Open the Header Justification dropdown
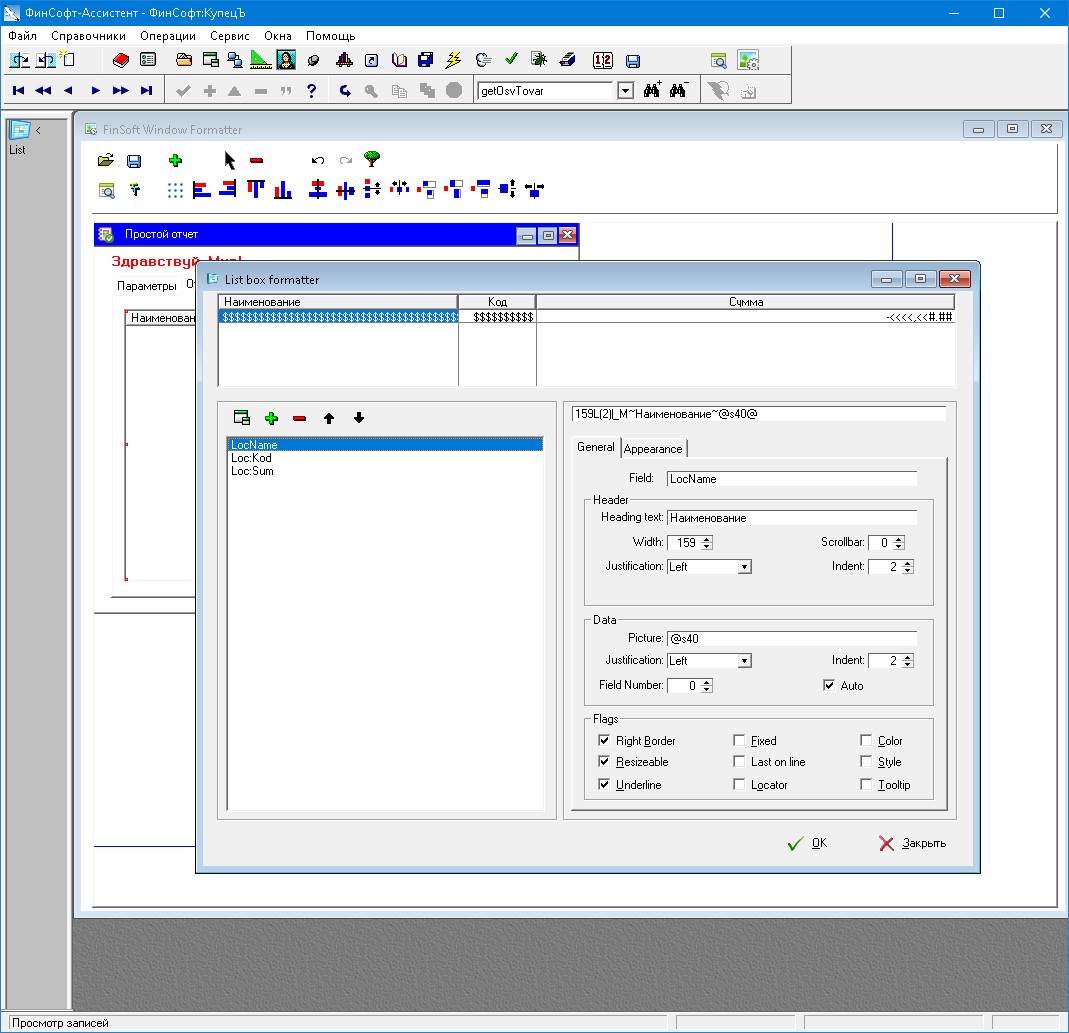The height and width of the screenshot is (1033, 1069). pyautogui.click(x=744, y=567)
